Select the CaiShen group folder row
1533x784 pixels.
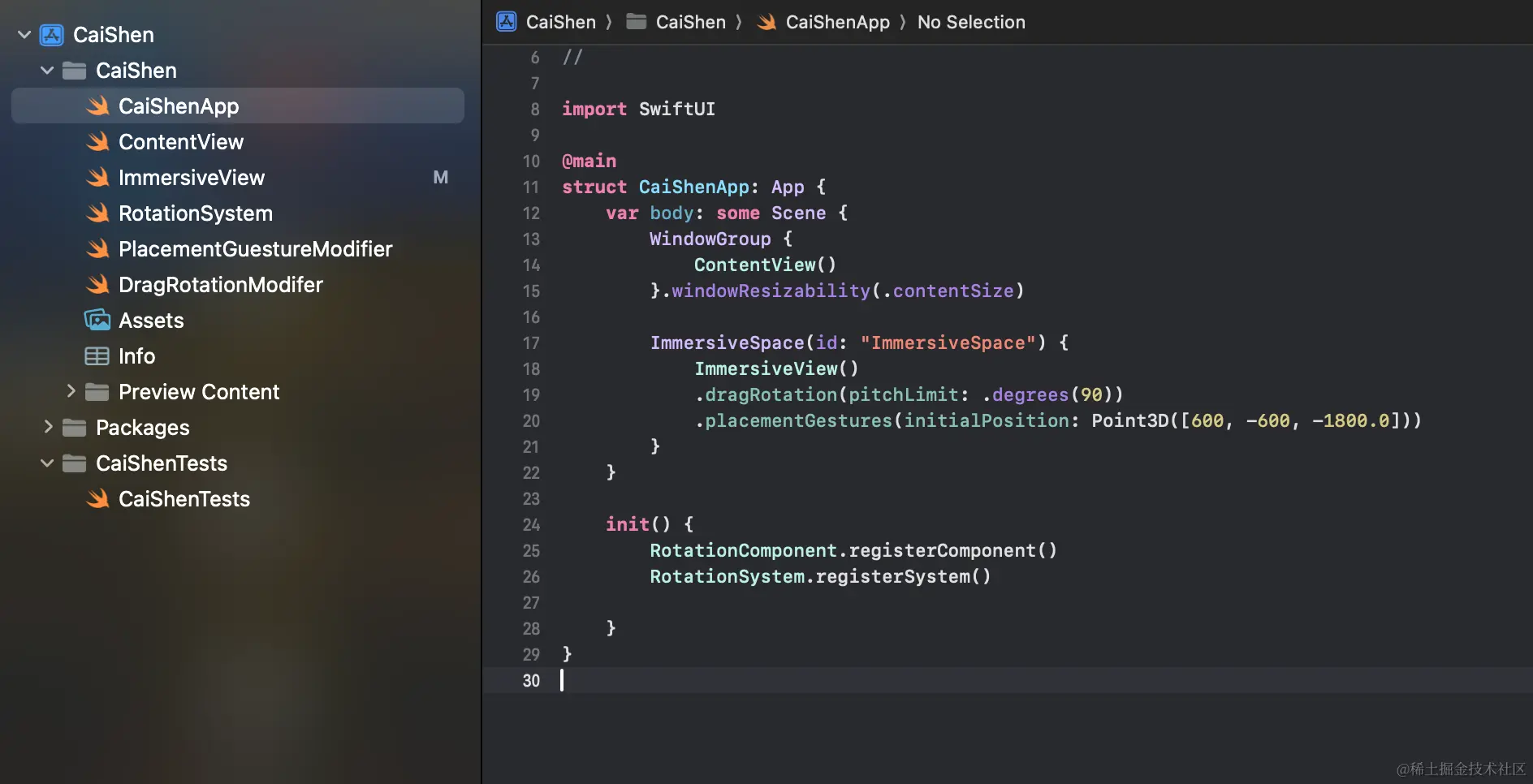[238, 71]
